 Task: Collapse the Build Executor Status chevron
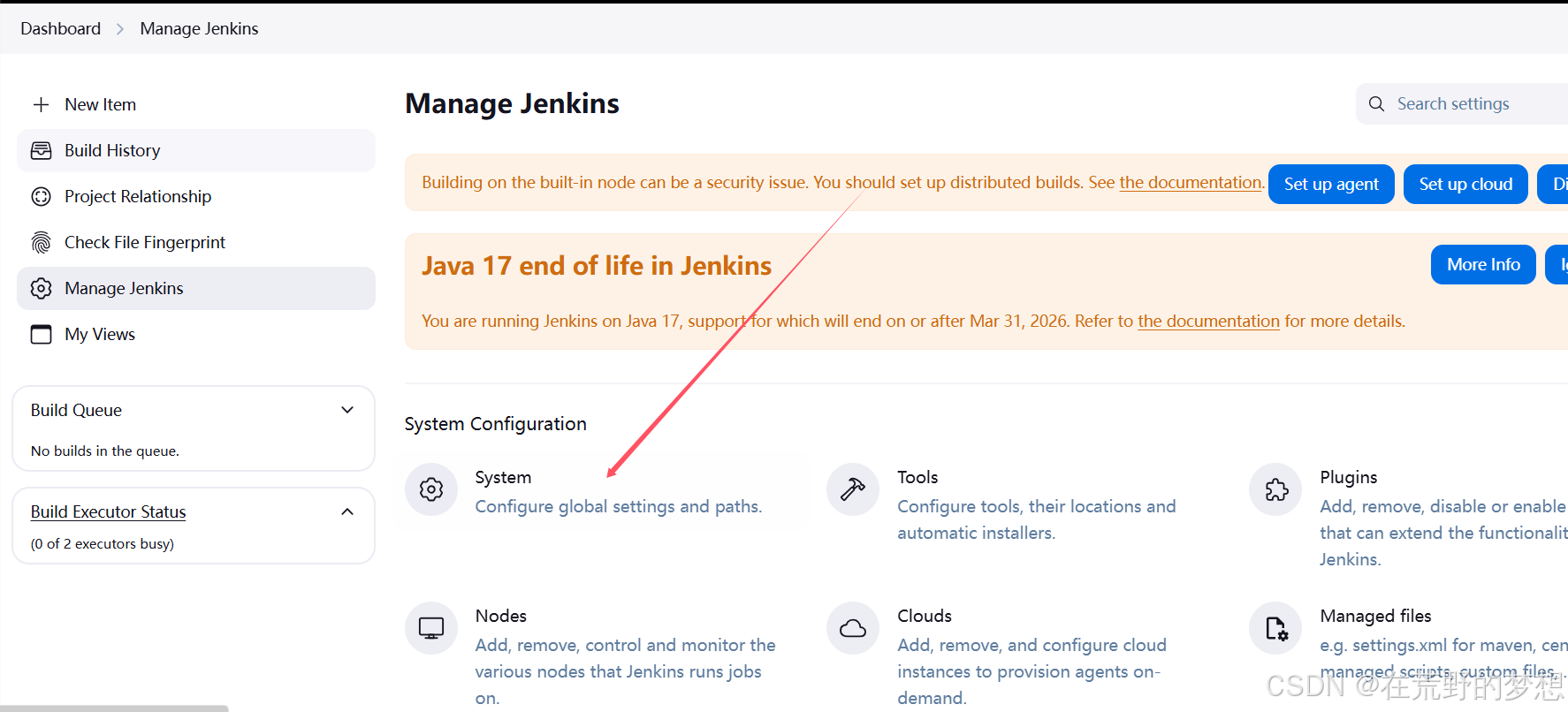coord(347,511)
